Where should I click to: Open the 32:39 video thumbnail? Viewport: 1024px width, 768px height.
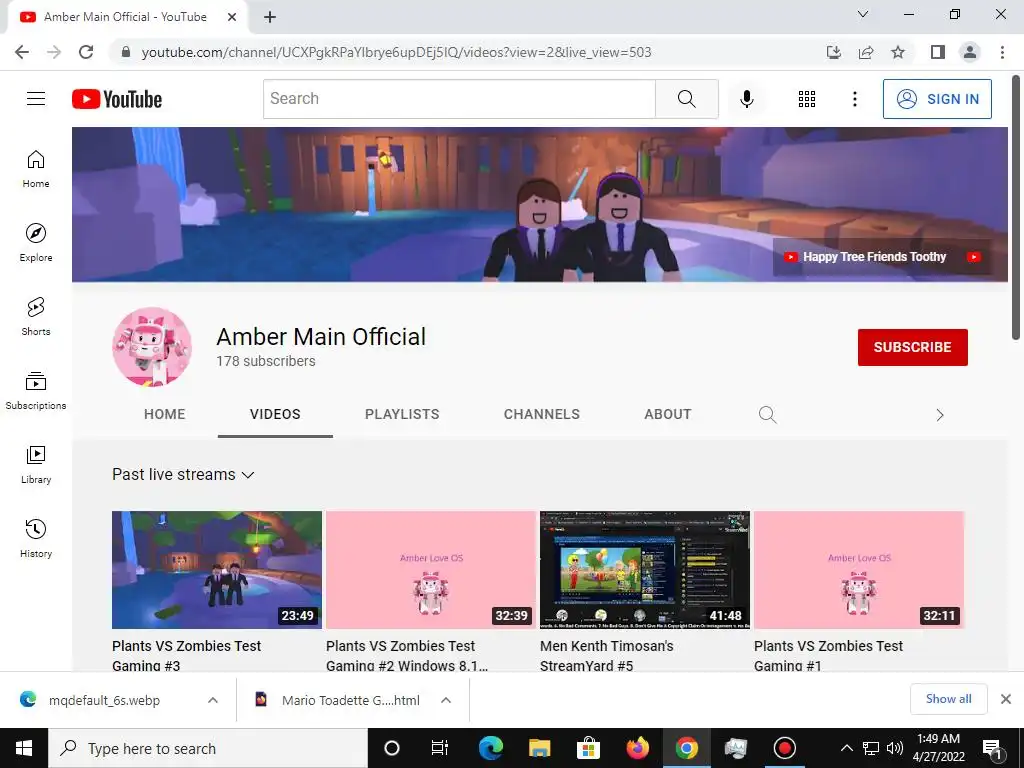tap(431, 570)
